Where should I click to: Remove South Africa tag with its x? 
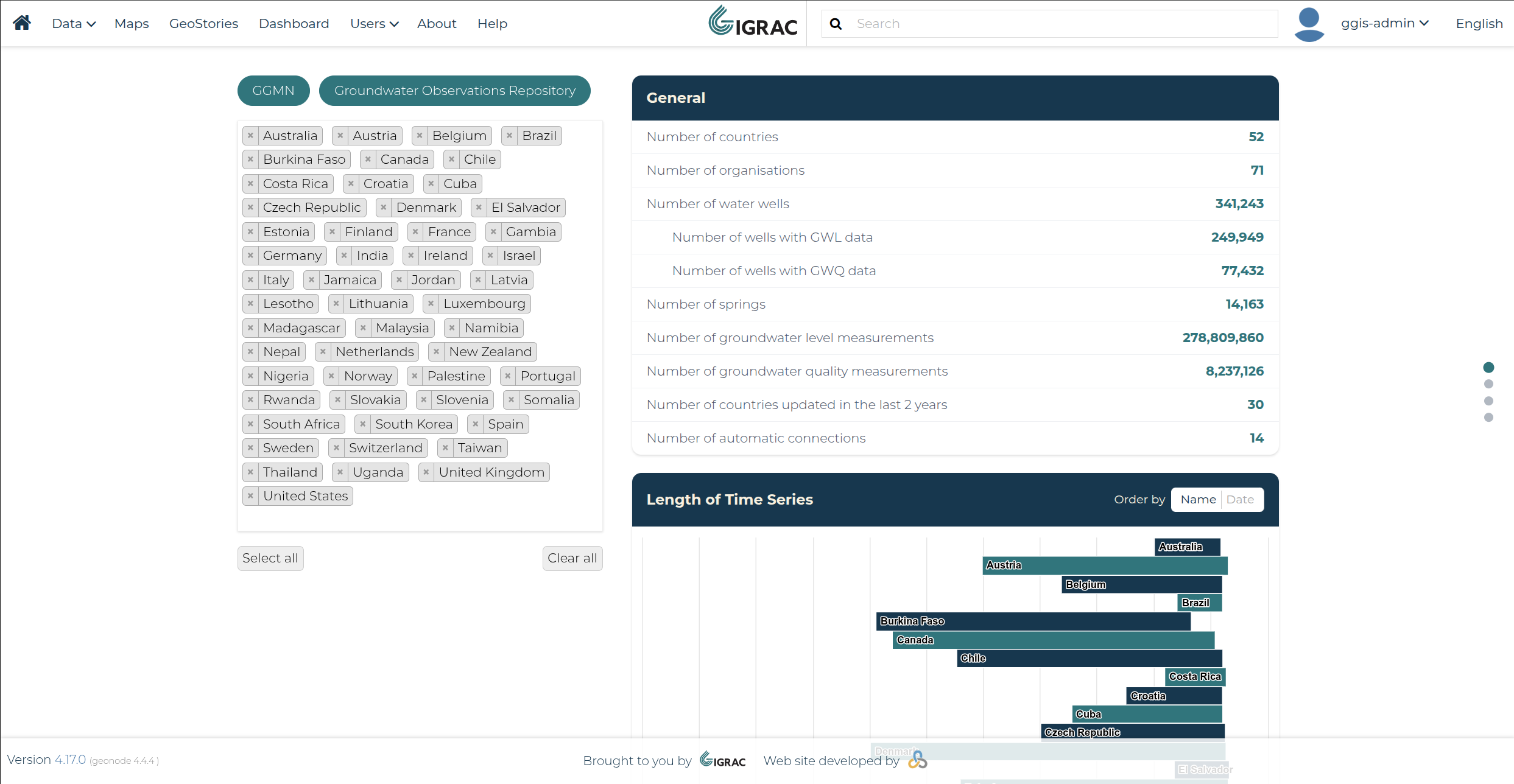(x=250, y=424)
